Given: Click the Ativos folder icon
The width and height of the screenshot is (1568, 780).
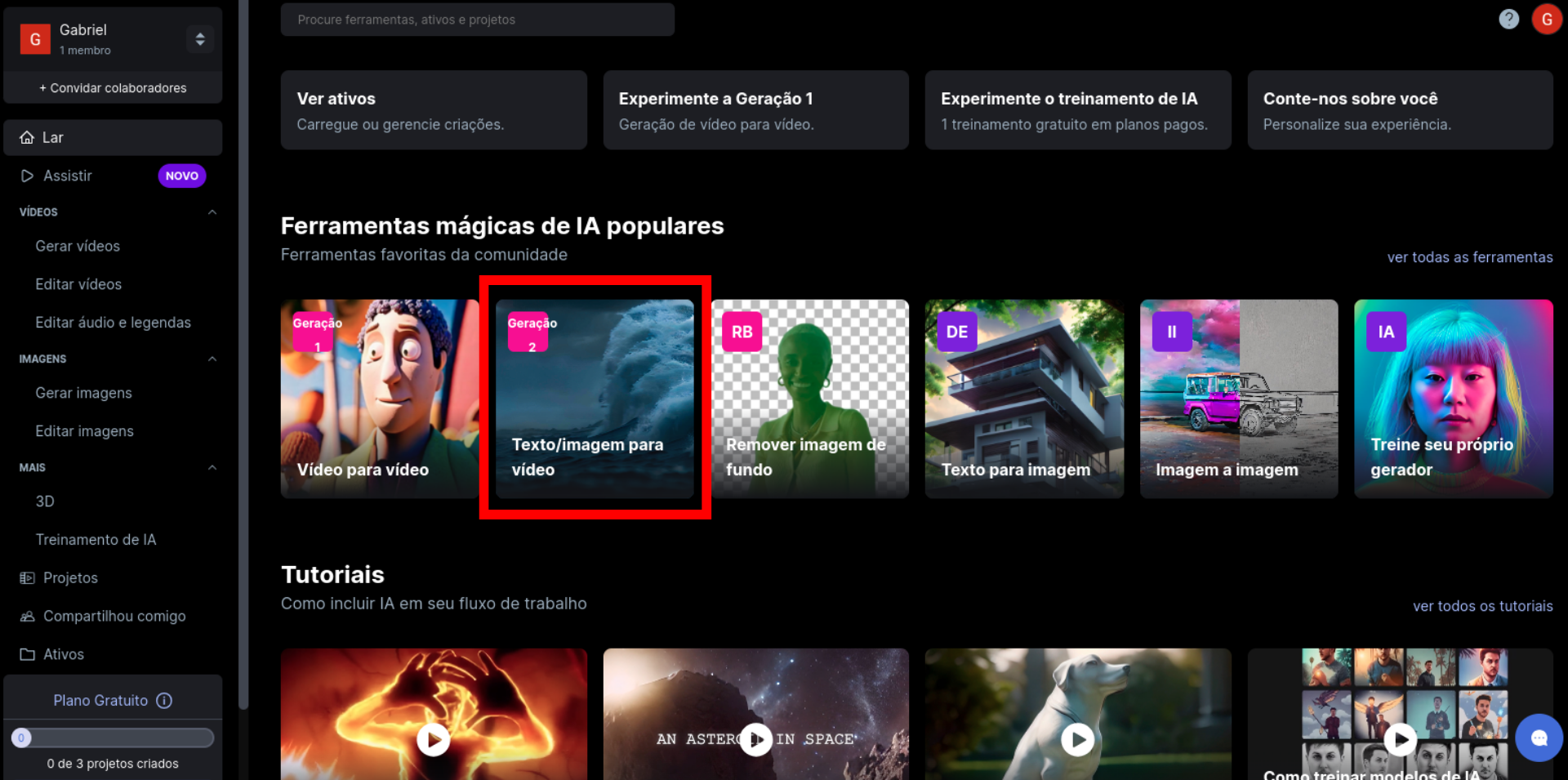Looking at the screenshot, I should tap(28, 654).
